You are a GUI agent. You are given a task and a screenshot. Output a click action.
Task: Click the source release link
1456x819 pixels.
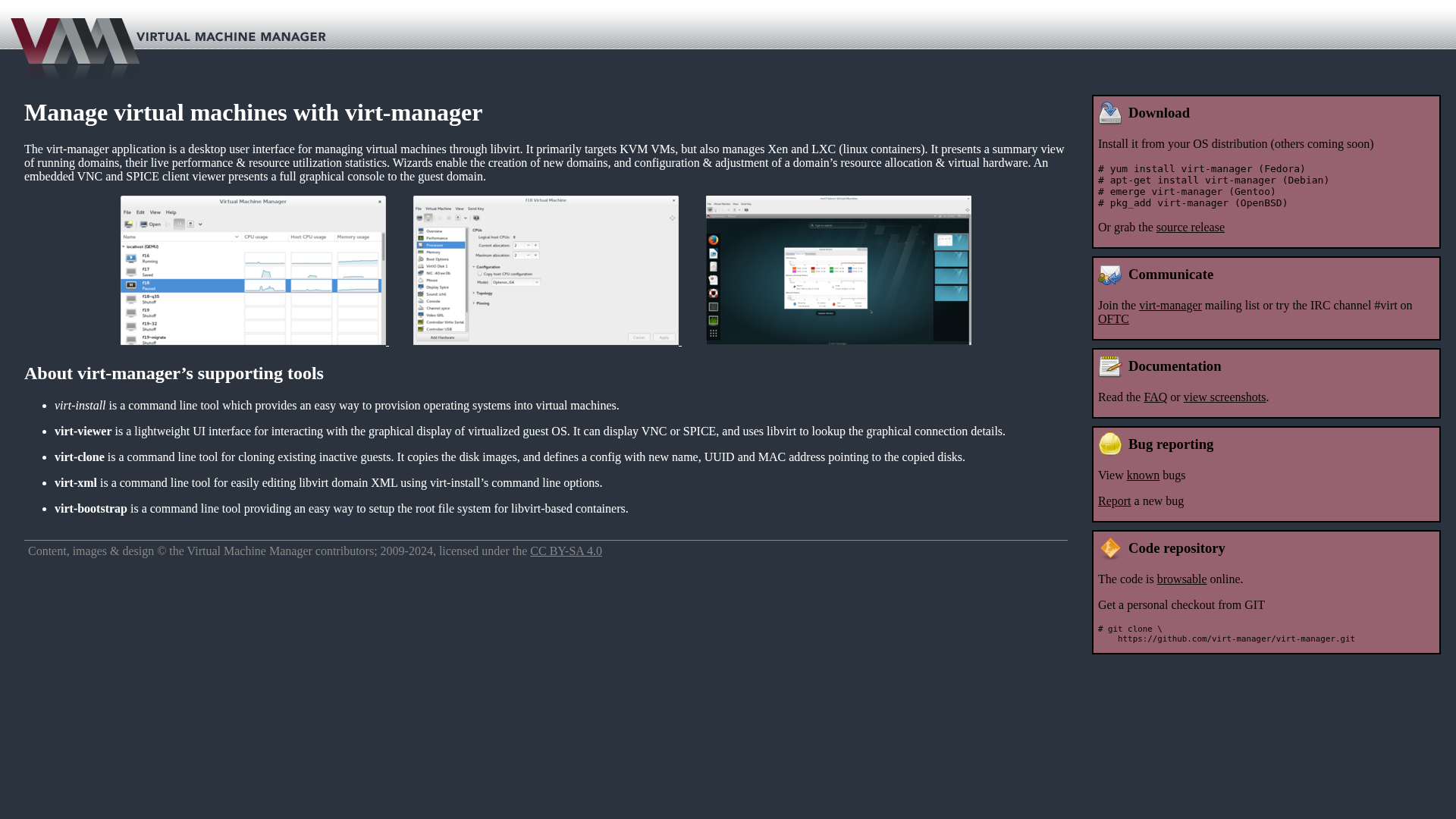1189,227
